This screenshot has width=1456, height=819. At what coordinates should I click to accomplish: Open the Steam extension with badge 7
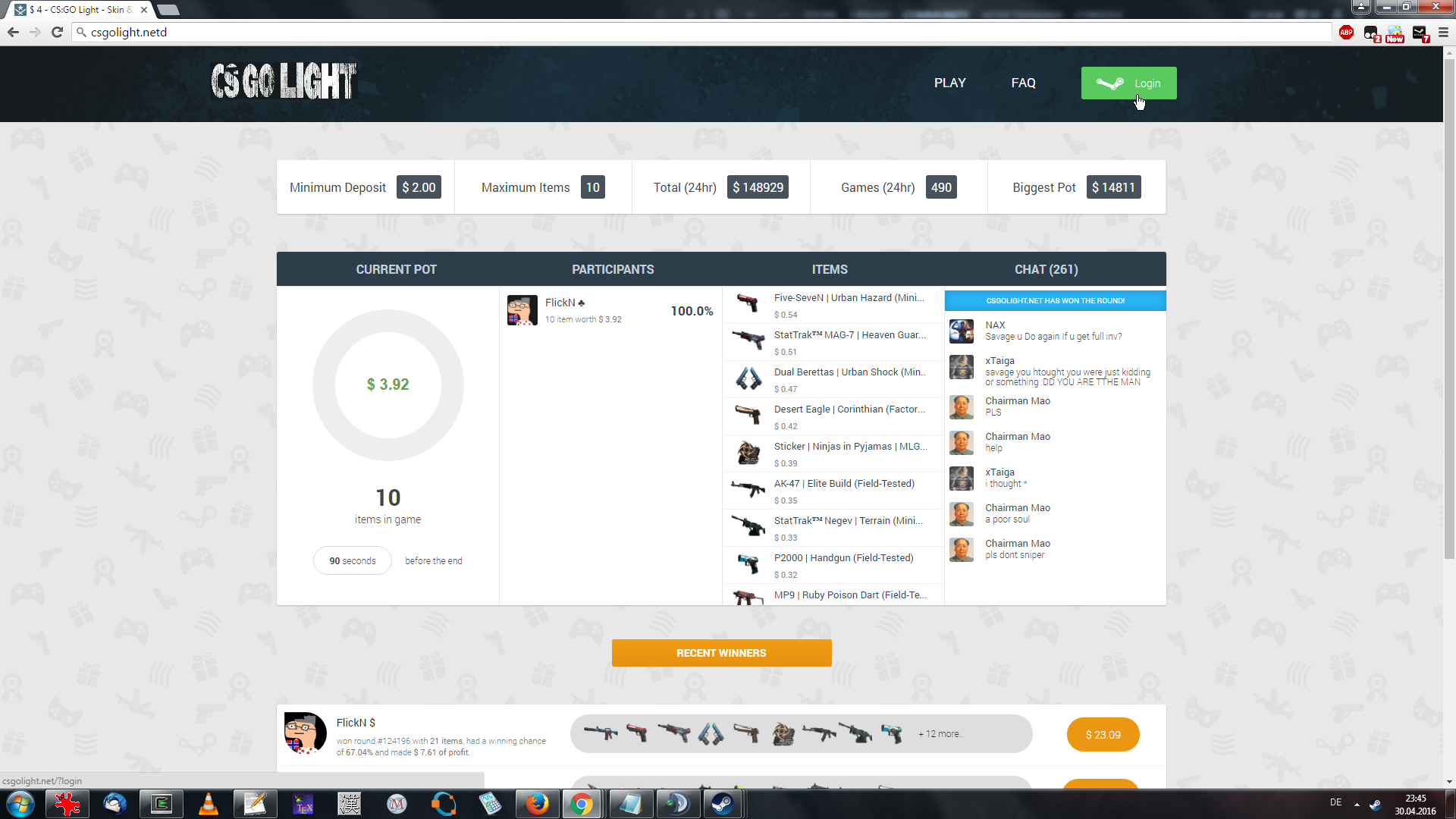point(1420,33)
